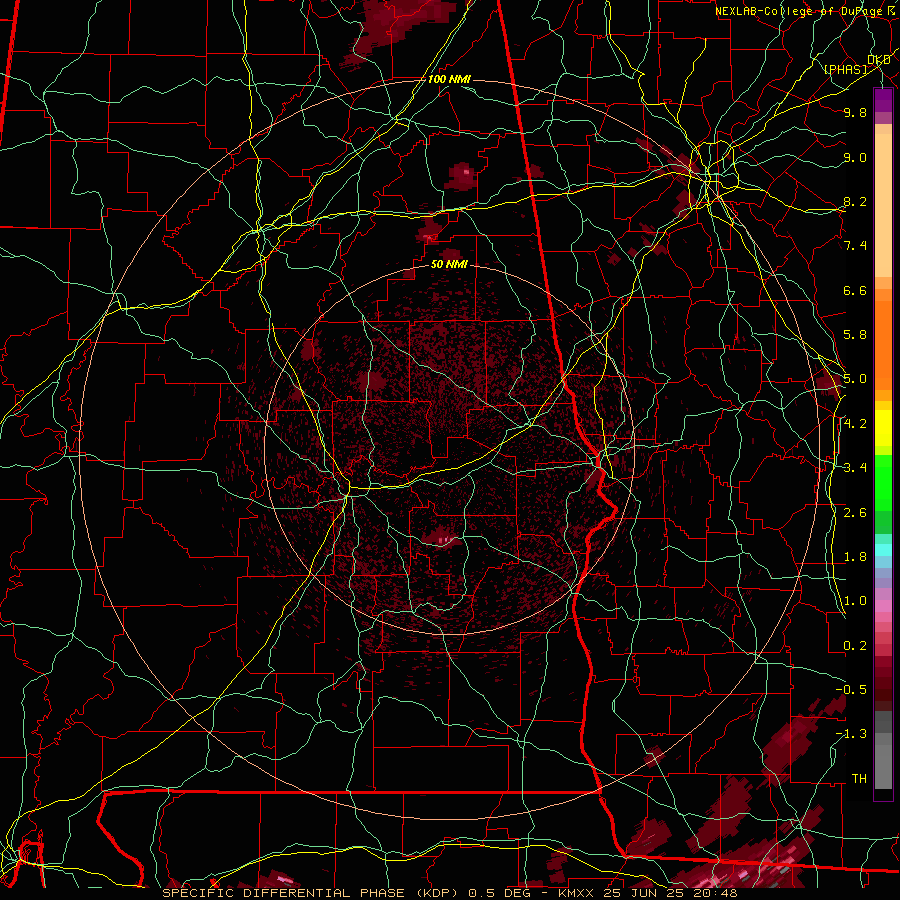Select the -1.3 value on the color scale

pyautogui.click(x=851, y=734)
